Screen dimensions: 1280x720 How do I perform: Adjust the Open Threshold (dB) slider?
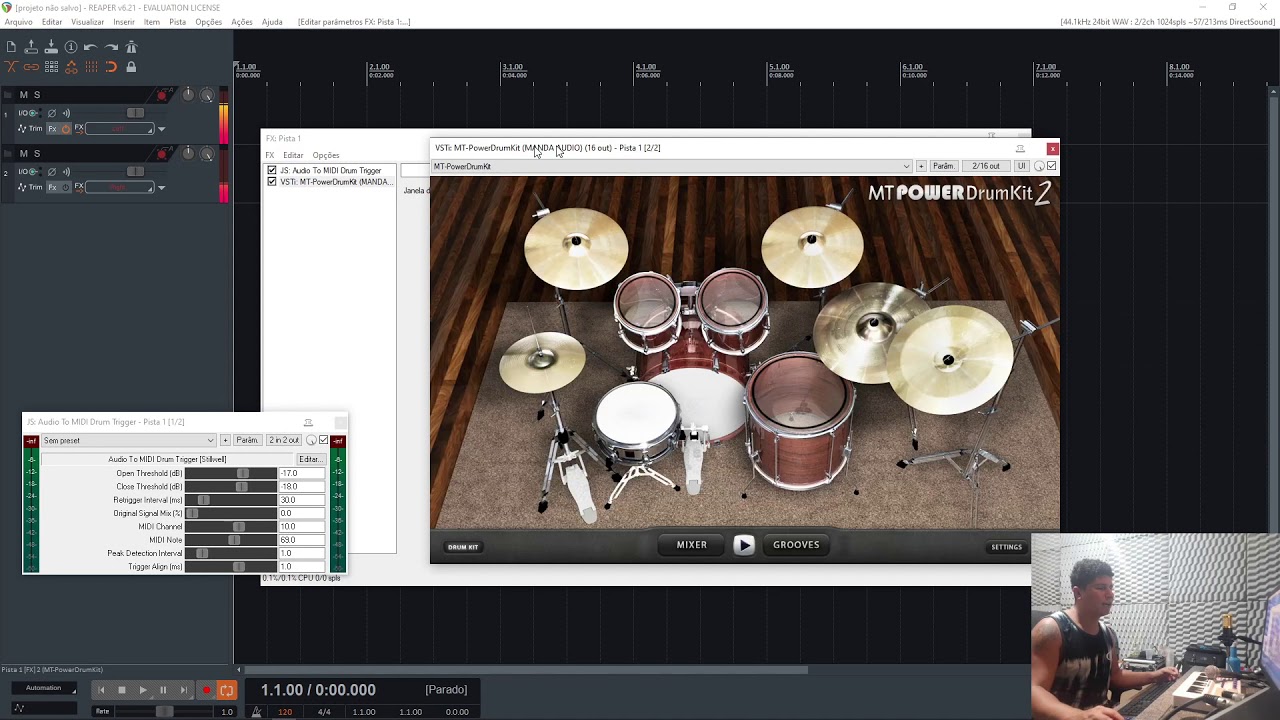(x=231, y=473)
